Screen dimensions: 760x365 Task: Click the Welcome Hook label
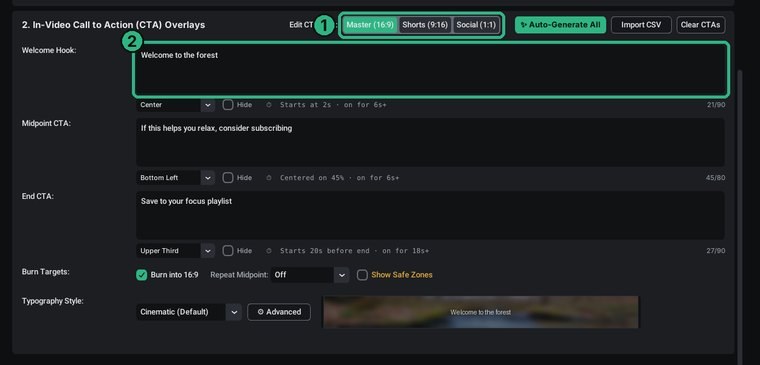pyautogui.click(x=49, y=50)
